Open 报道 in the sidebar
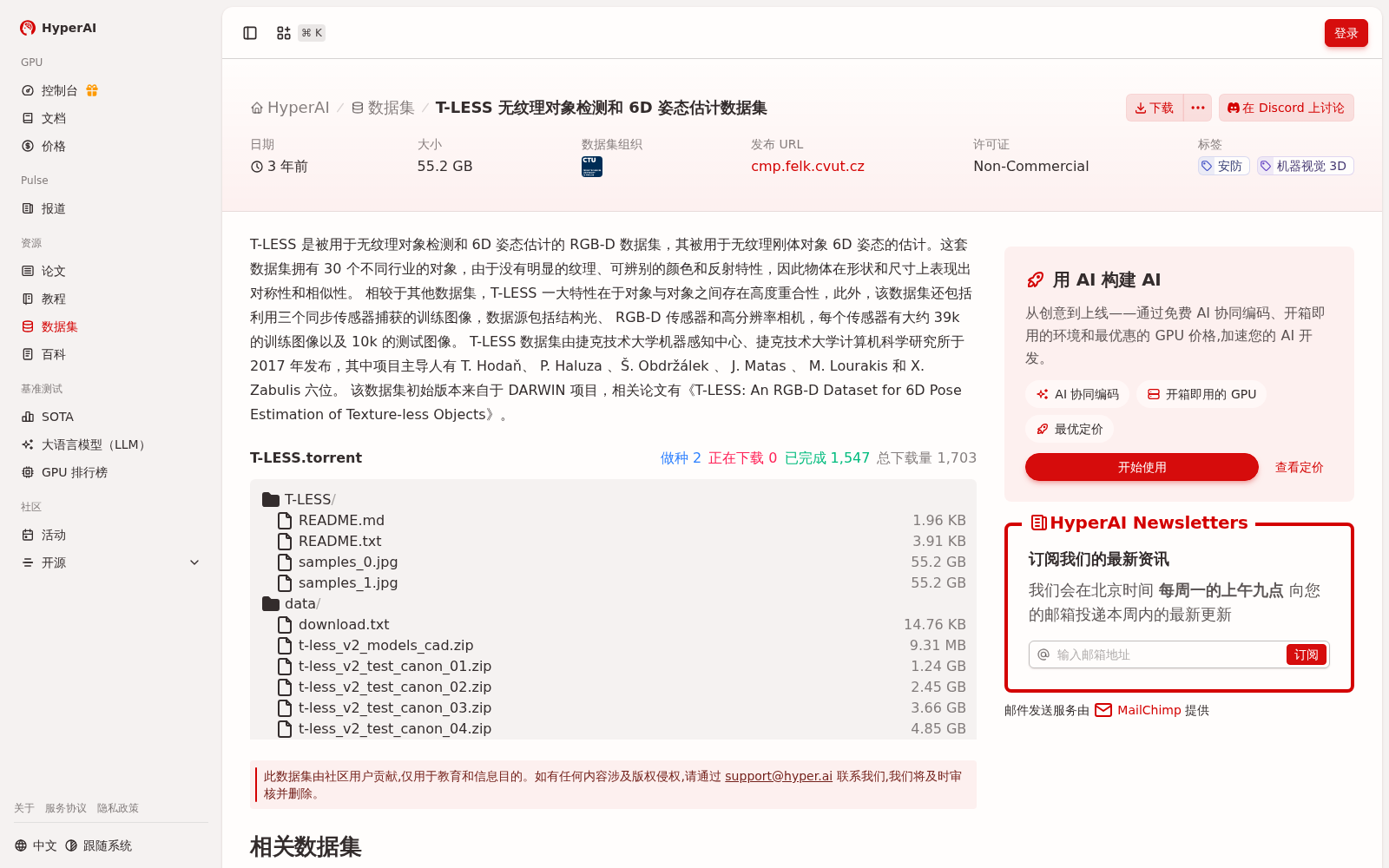The height and width of the screenshot is (868, 1389). click(53, 208)
